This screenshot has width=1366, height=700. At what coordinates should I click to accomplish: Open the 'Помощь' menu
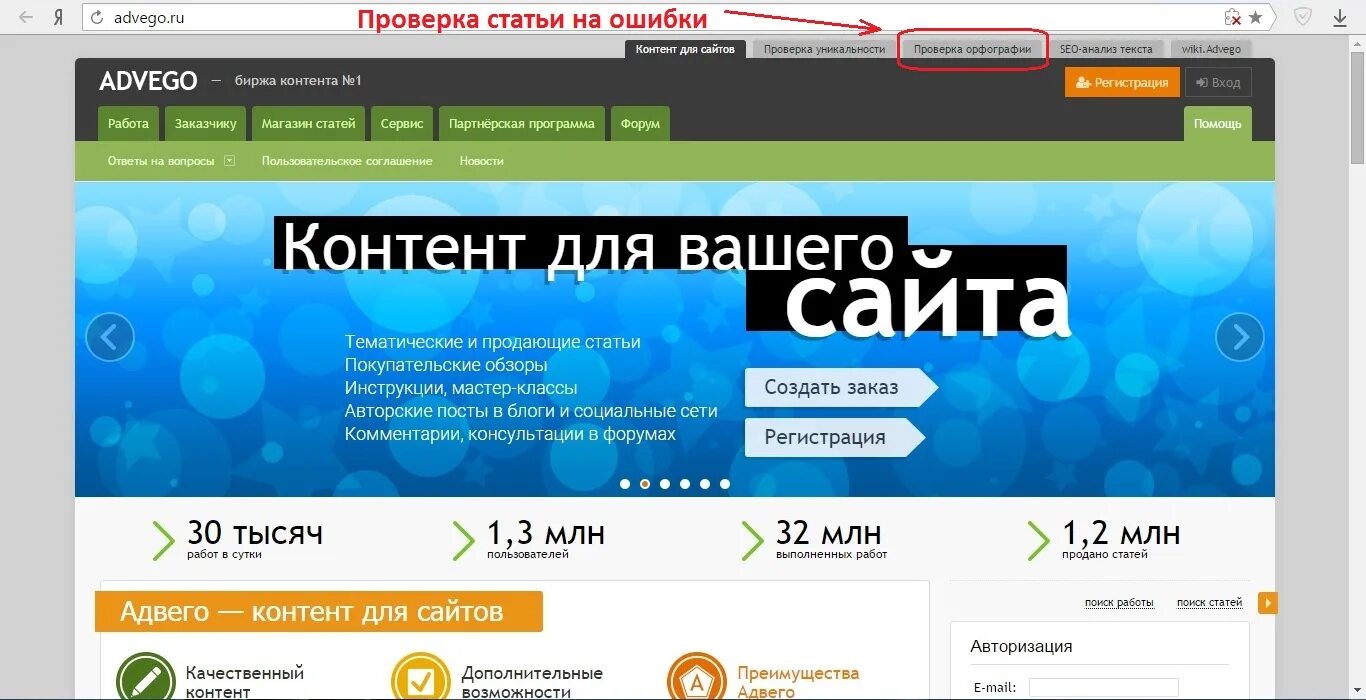[1217, 124]
